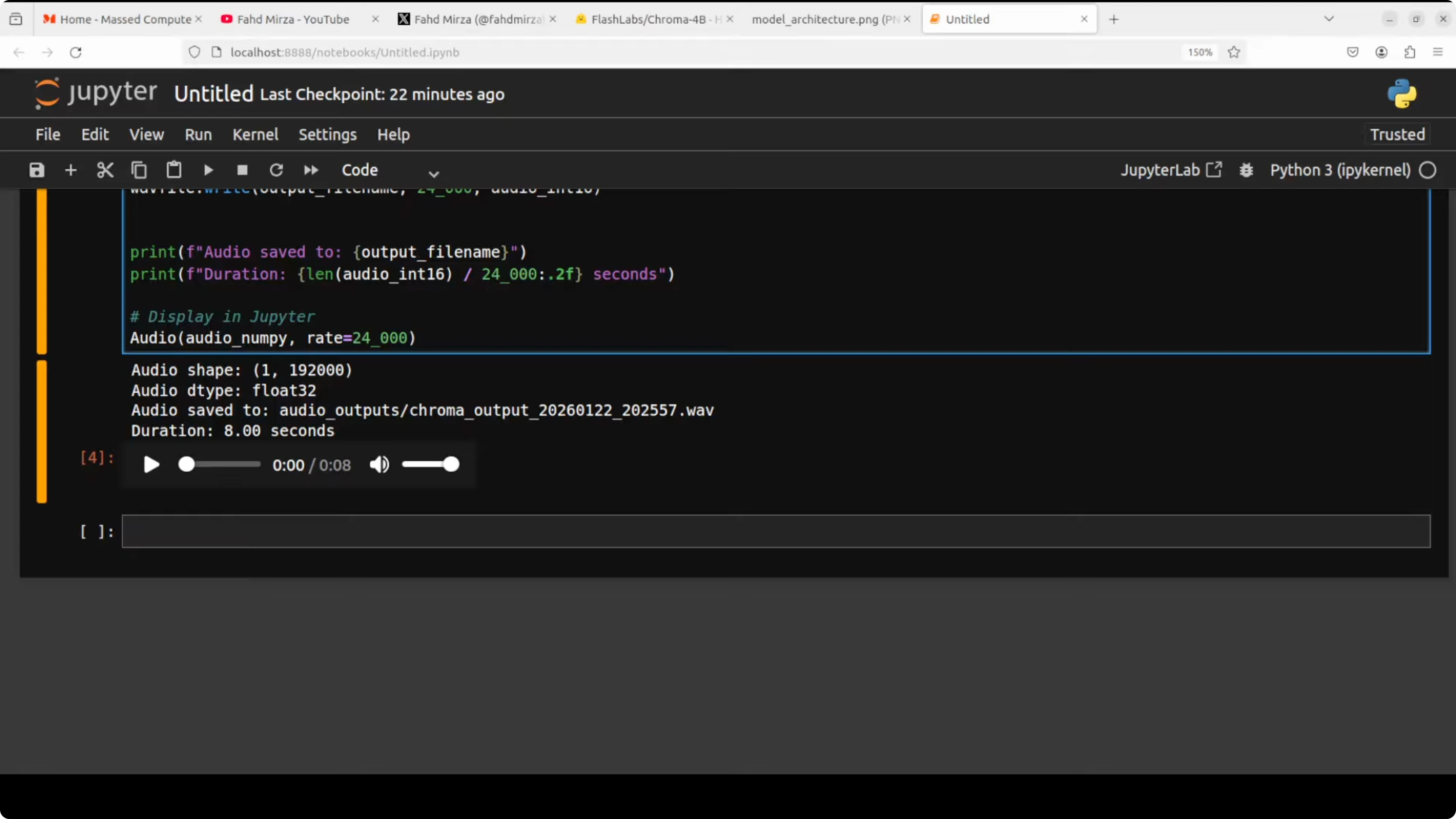The height and width of the screenshot is (819, 1456).
Task: Play the generated audio output
Action: (151, 464)
